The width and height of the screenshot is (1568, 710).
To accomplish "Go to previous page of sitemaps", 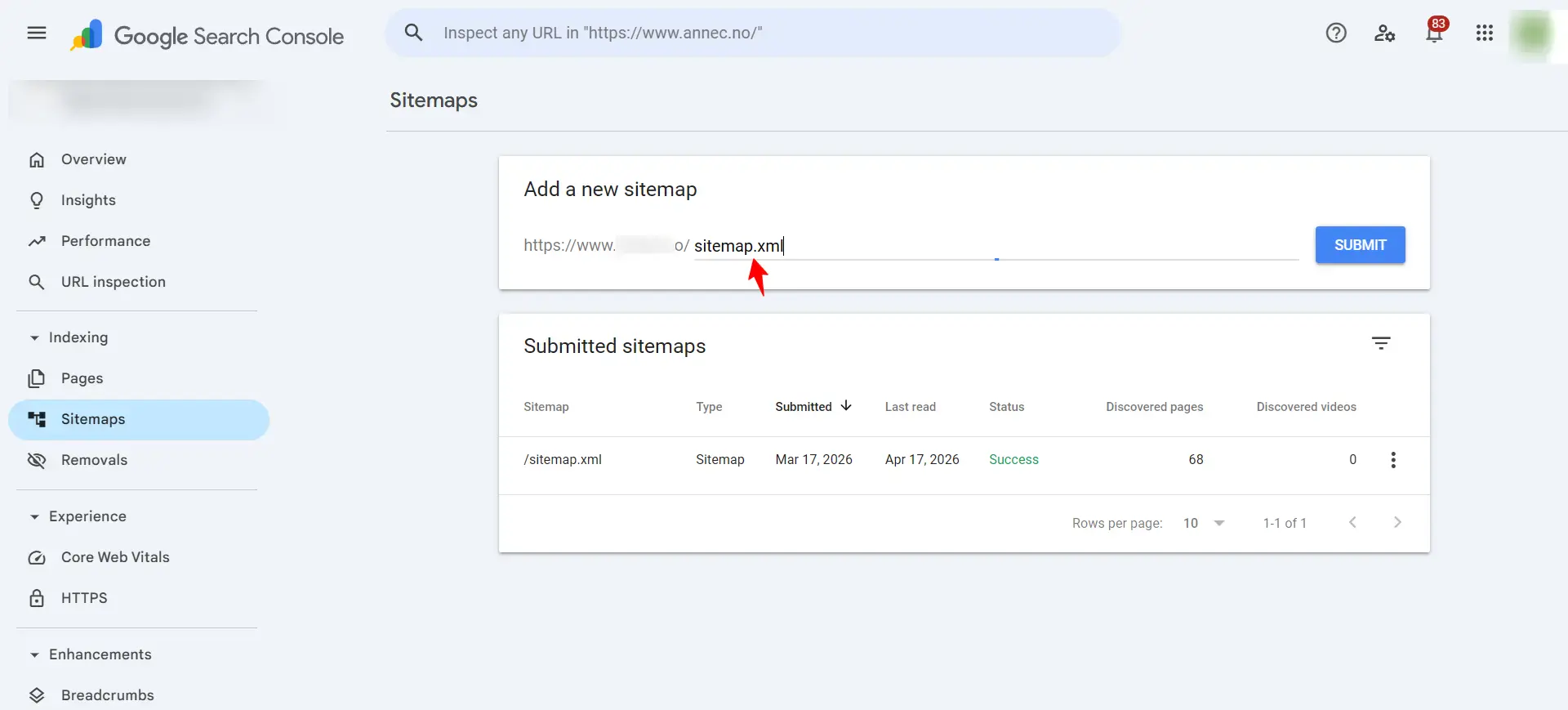I will tap(1352, 522).
